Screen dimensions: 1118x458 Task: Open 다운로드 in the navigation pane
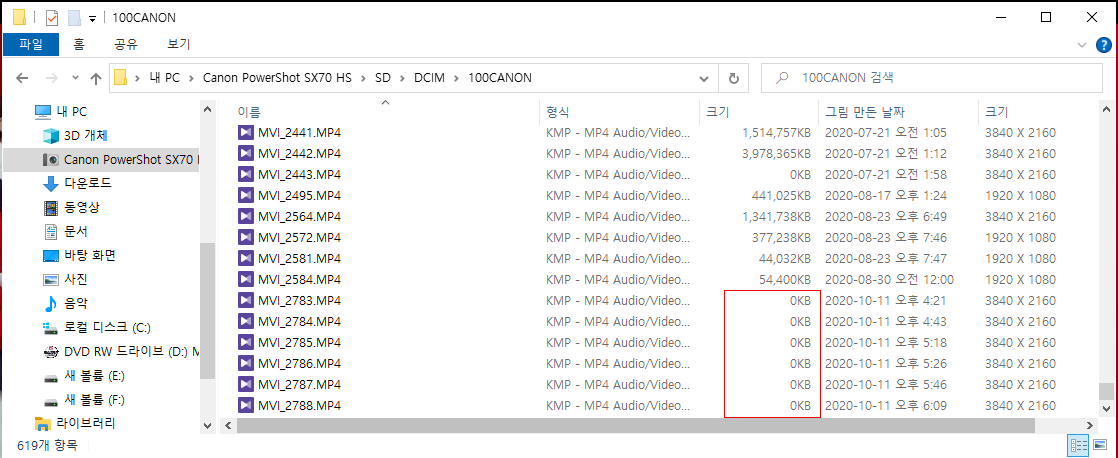tap(88, 183)
